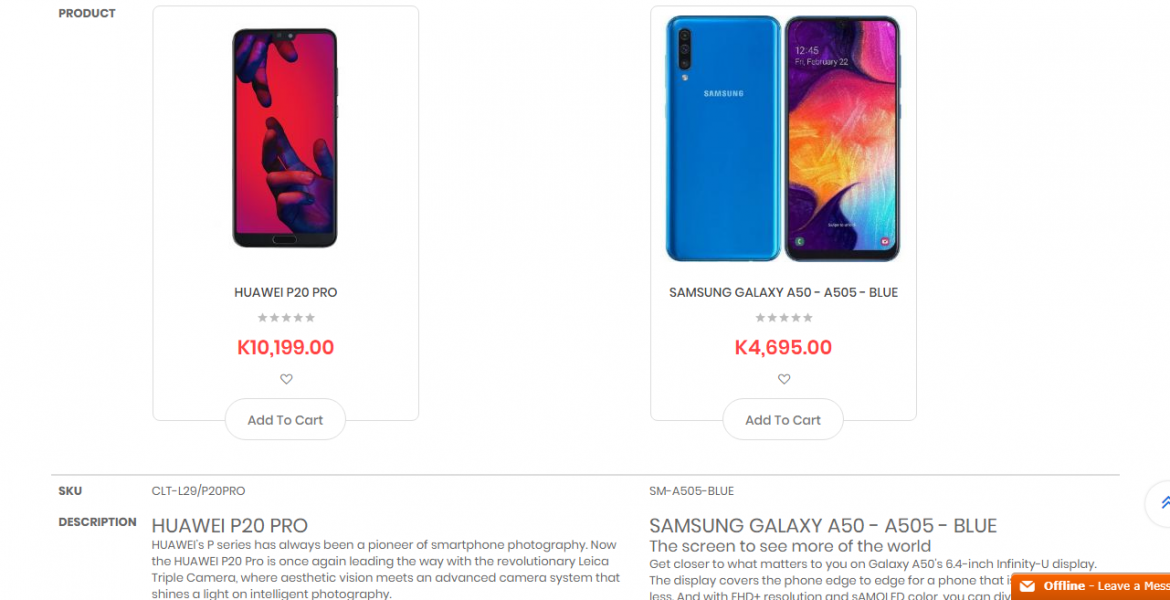Click the Huawei P20 Pro phone image

pyautogui.click(x=285, y=138)
